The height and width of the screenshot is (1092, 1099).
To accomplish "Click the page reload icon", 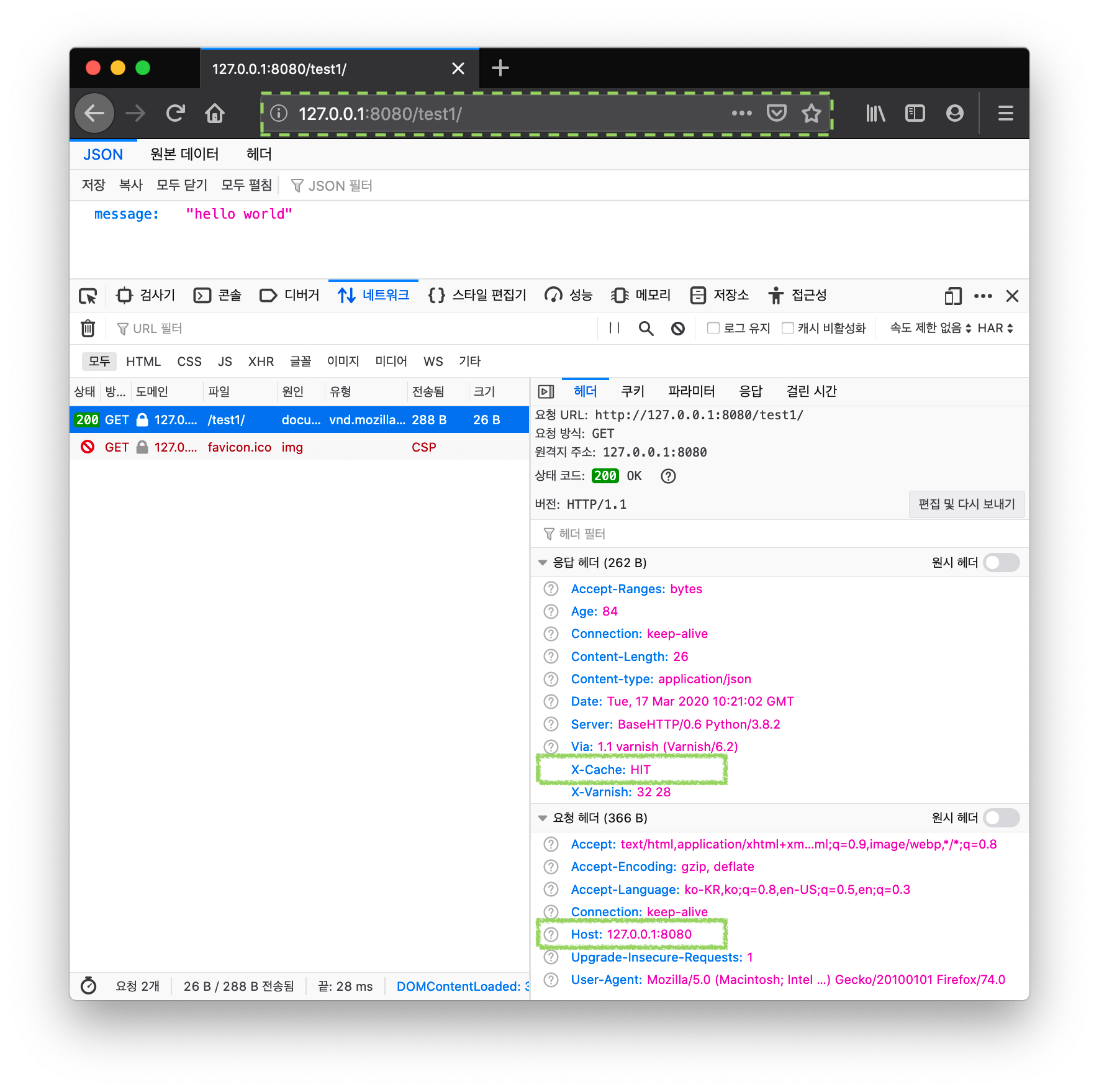I will coord(176,113).
